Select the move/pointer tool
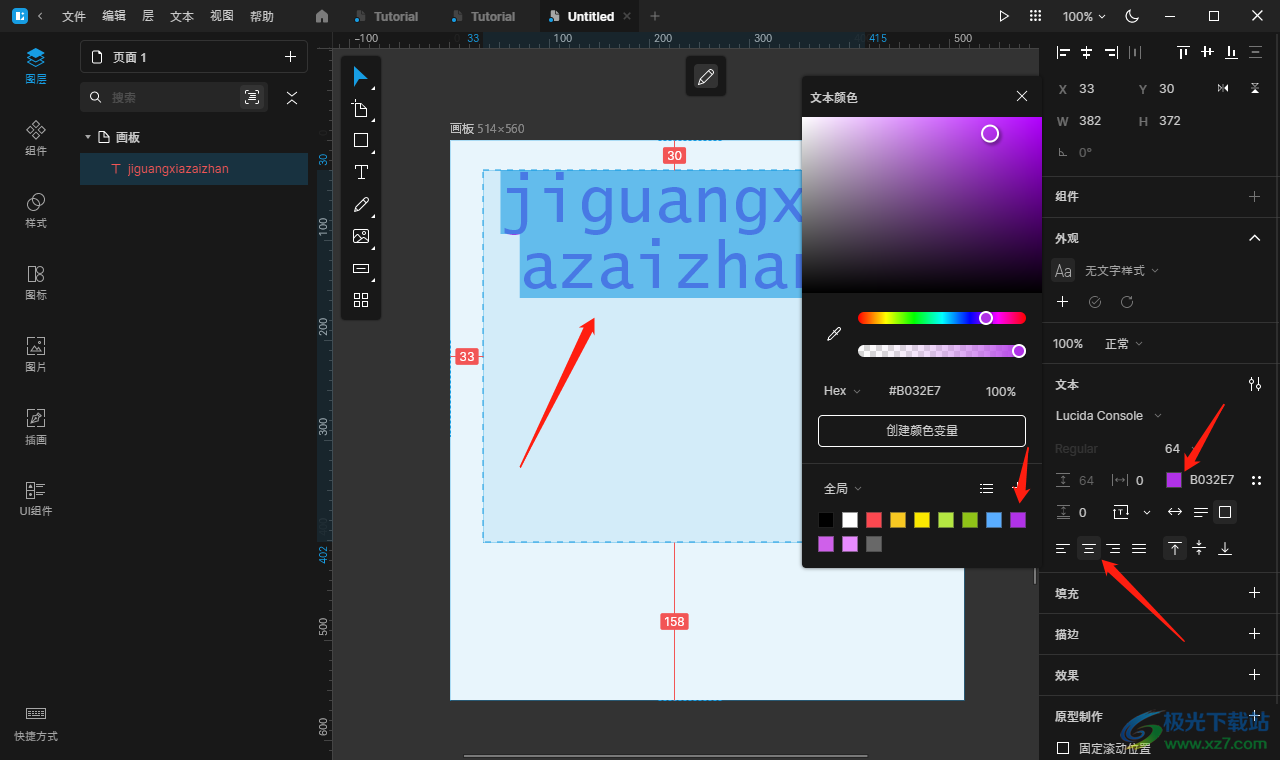This screenshot has width=1280, height=760. [361, 77]
